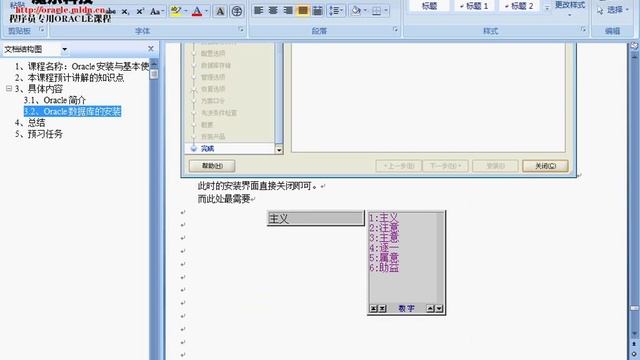Toggle character shading (boxed A icon)
The height and width of the screenshot is (360, 640).
220,11
